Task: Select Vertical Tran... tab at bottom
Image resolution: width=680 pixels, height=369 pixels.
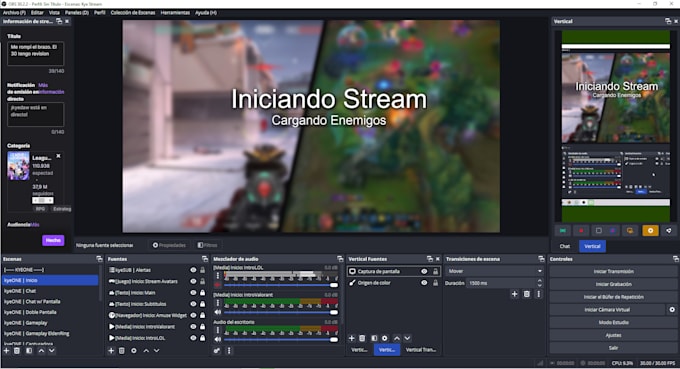Action: (421, 349)
